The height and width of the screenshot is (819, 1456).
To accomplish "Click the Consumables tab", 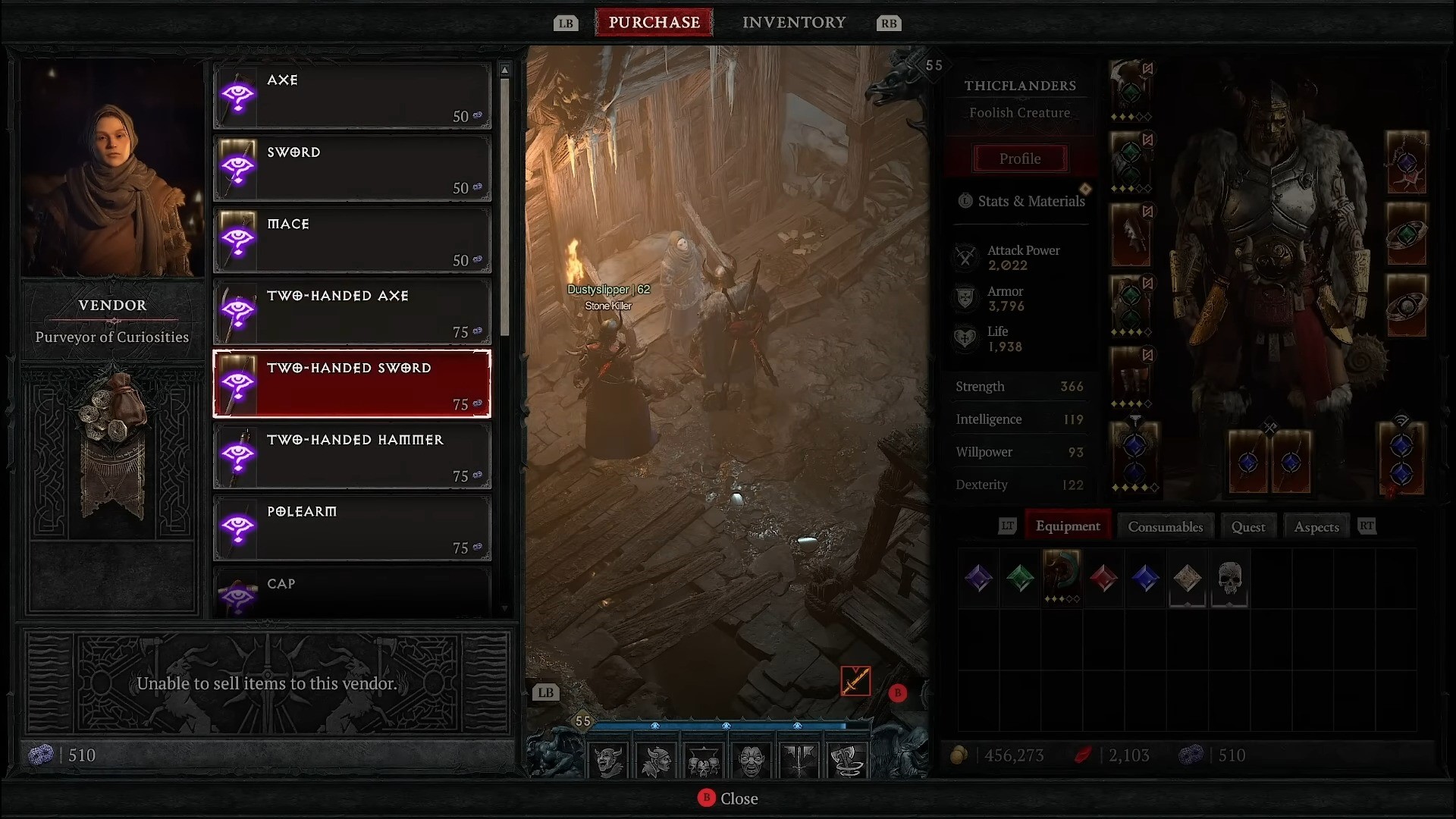I will tap(1165, 526).
